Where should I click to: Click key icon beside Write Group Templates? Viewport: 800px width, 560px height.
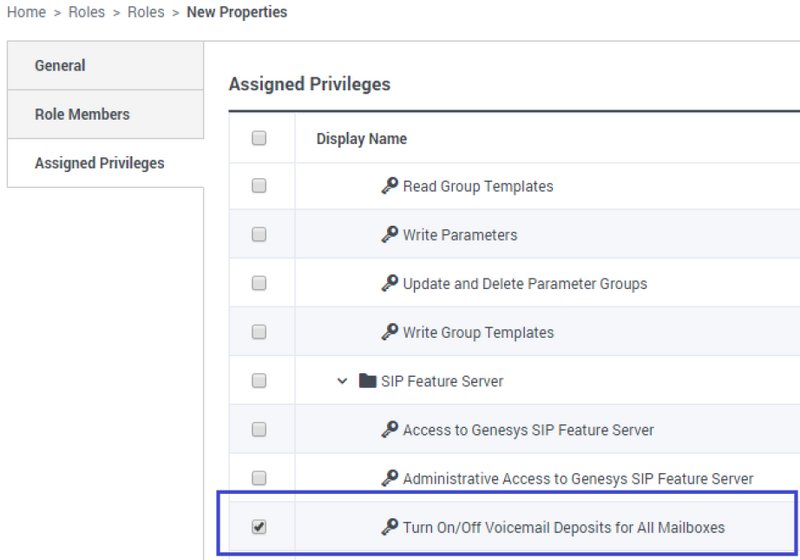tap(390, 332)
